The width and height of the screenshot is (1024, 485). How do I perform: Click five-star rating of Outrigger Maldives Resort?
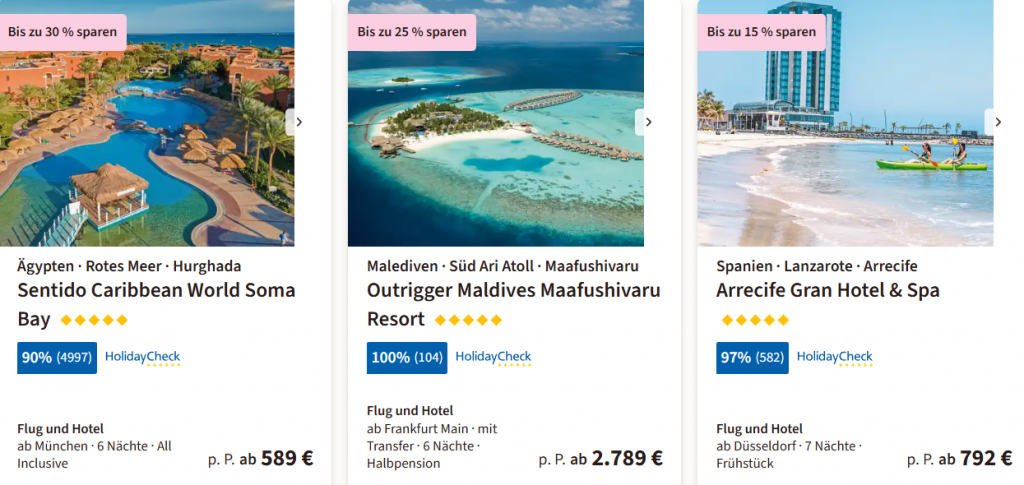tap(468, 320)
